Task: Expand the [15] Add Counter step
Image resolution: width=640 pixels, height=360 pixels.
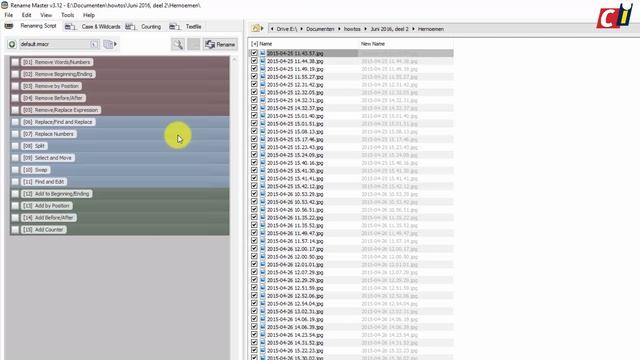Action: coord(43,230)
